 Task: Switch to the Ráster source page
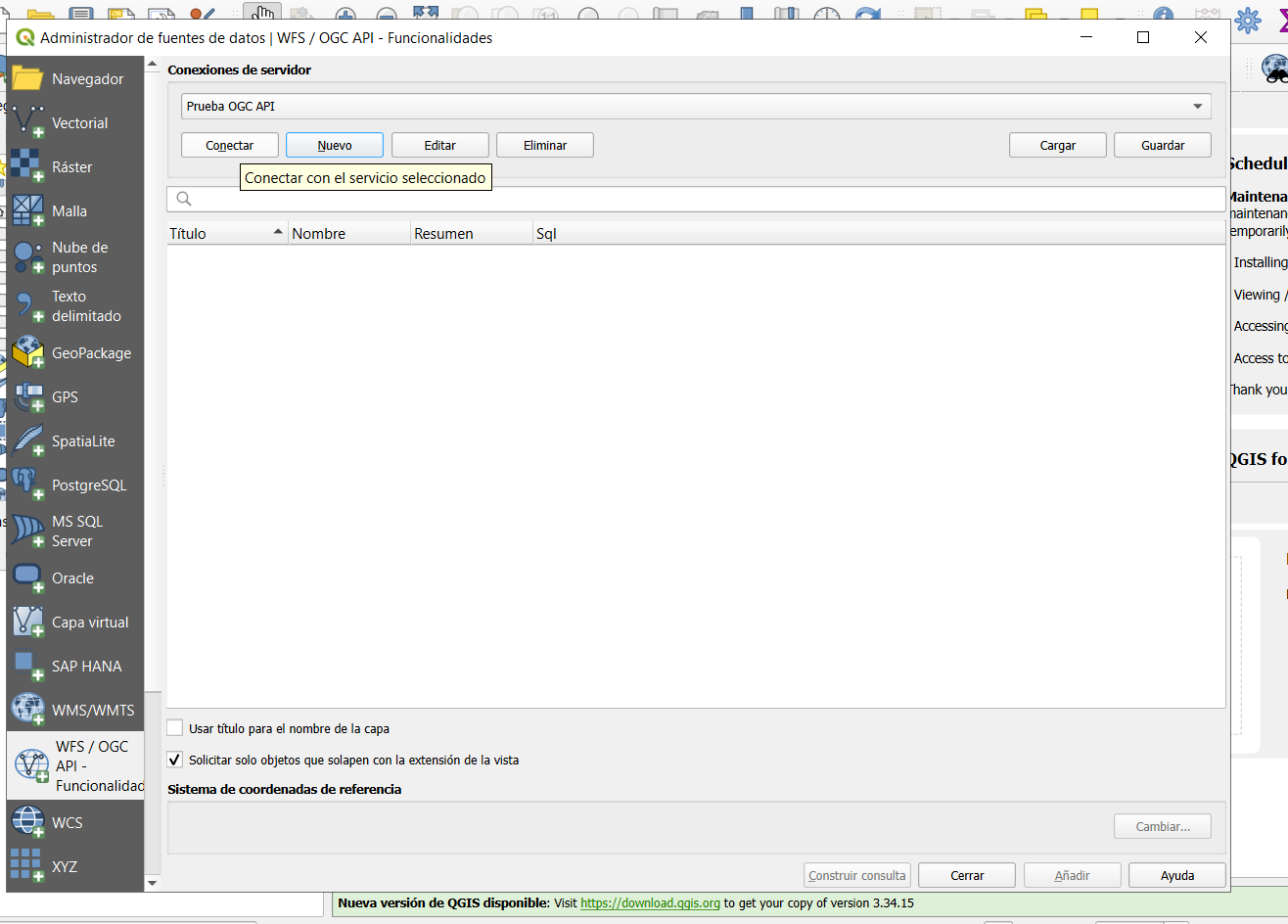(75, 167)
